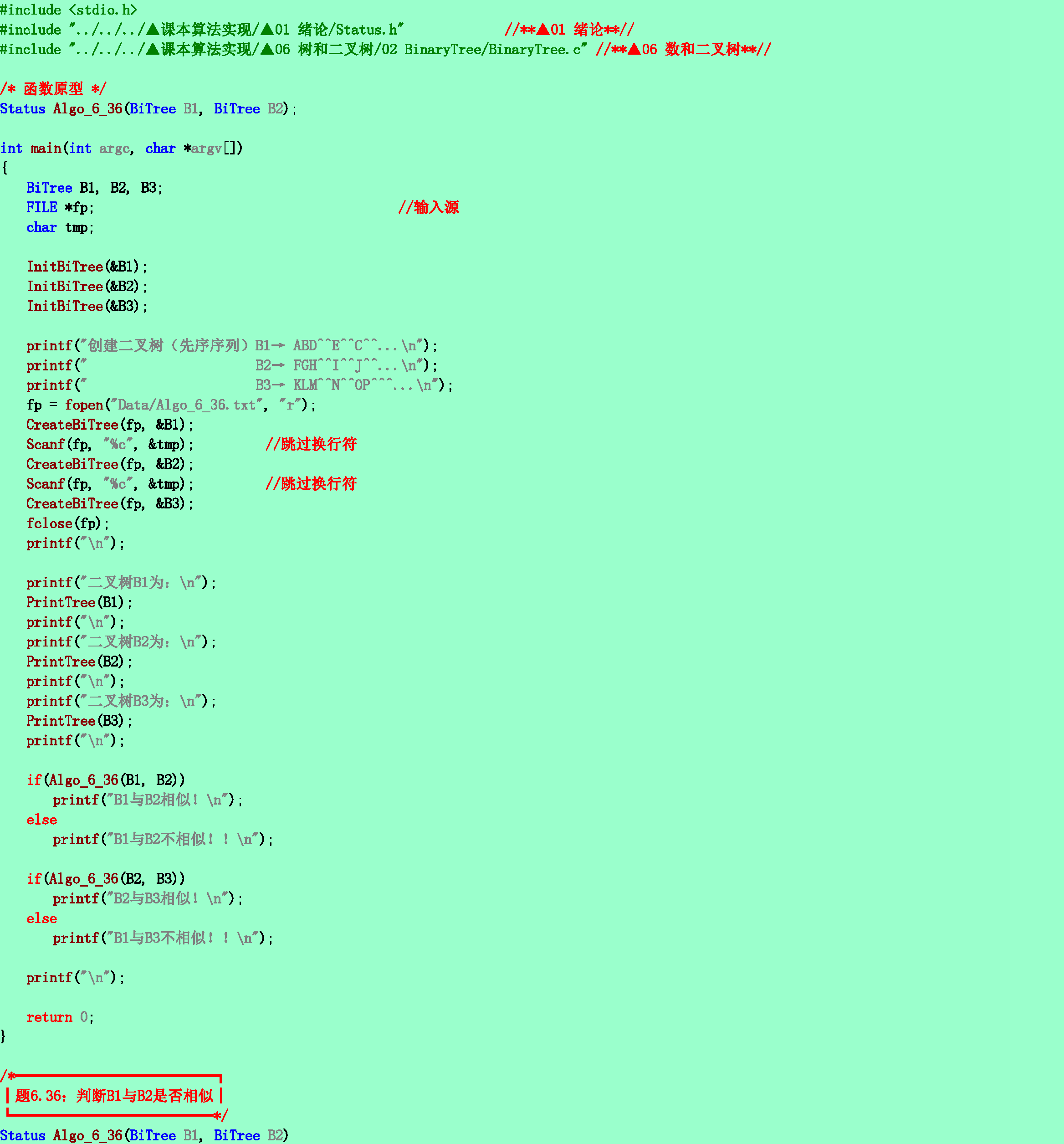Click the '题6.36：判断B1与B2是否相似' comment
Screen dimensions: 1064x1144
pyautogui.click(x=114, y=1096)
